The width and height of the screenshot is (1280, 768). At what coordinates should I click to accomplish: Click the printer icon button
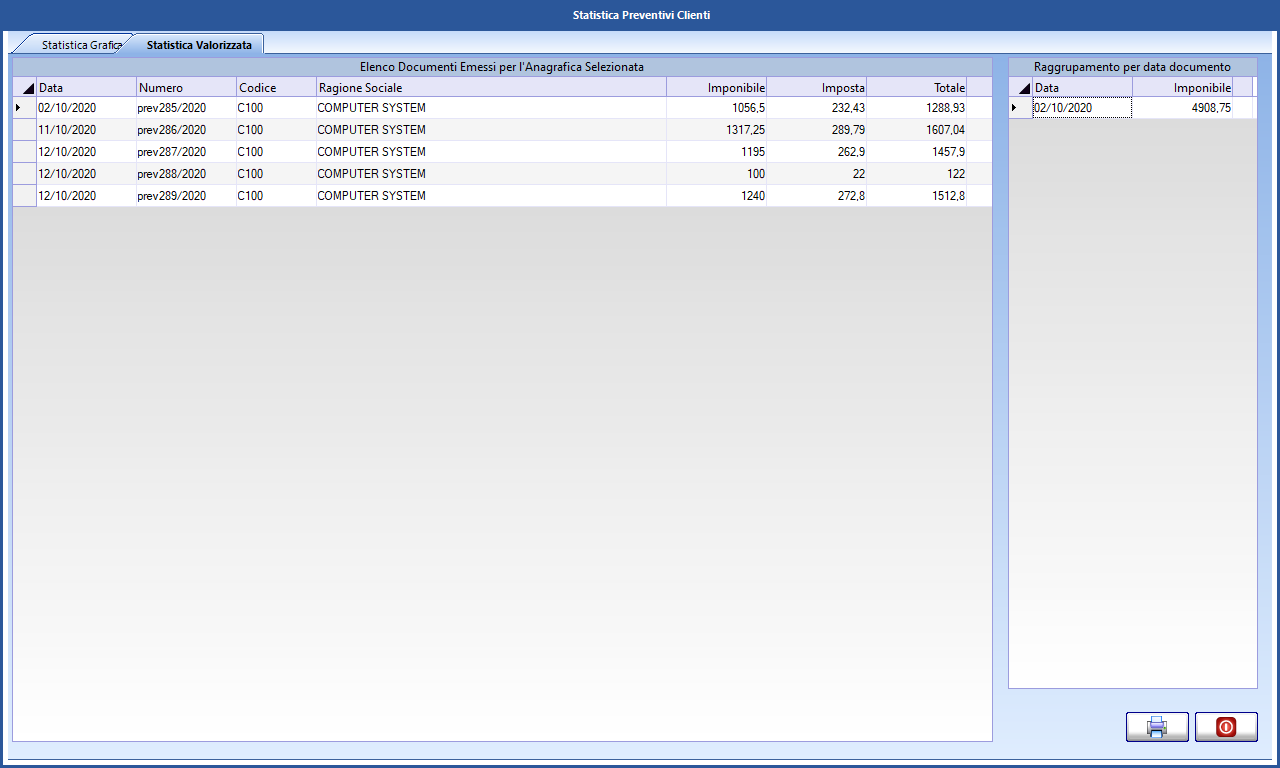pos(1157,727)
